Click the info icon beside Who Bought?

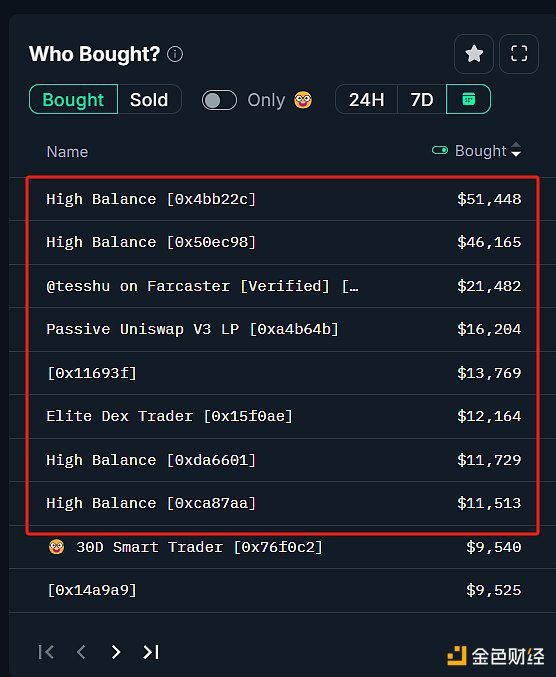click(x=175, y=54)
